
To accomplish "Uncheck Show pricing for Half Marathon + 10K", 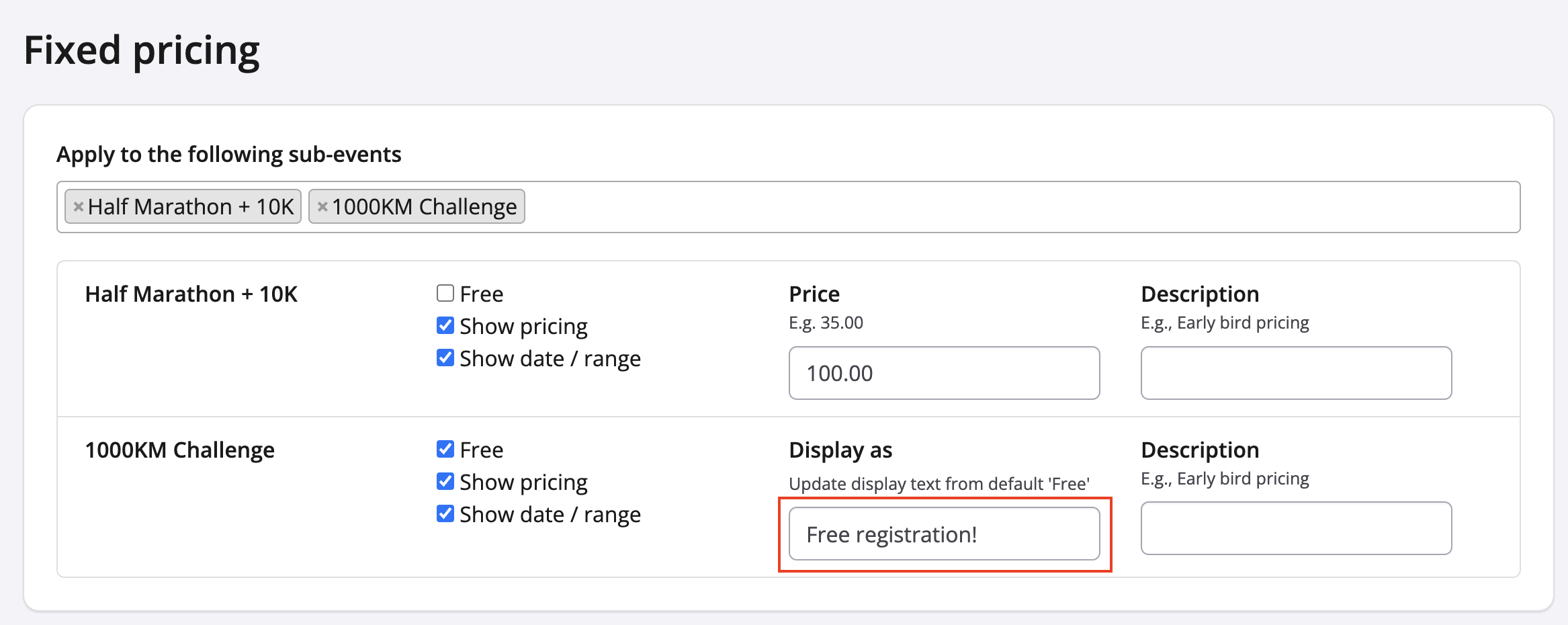I will point(445,326).
